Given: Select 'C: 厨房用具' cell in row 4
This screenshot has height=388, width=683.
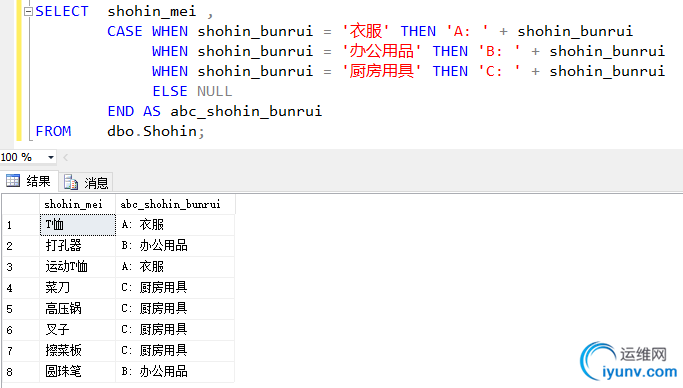Looking at the screenshot, I should (175, 287).
